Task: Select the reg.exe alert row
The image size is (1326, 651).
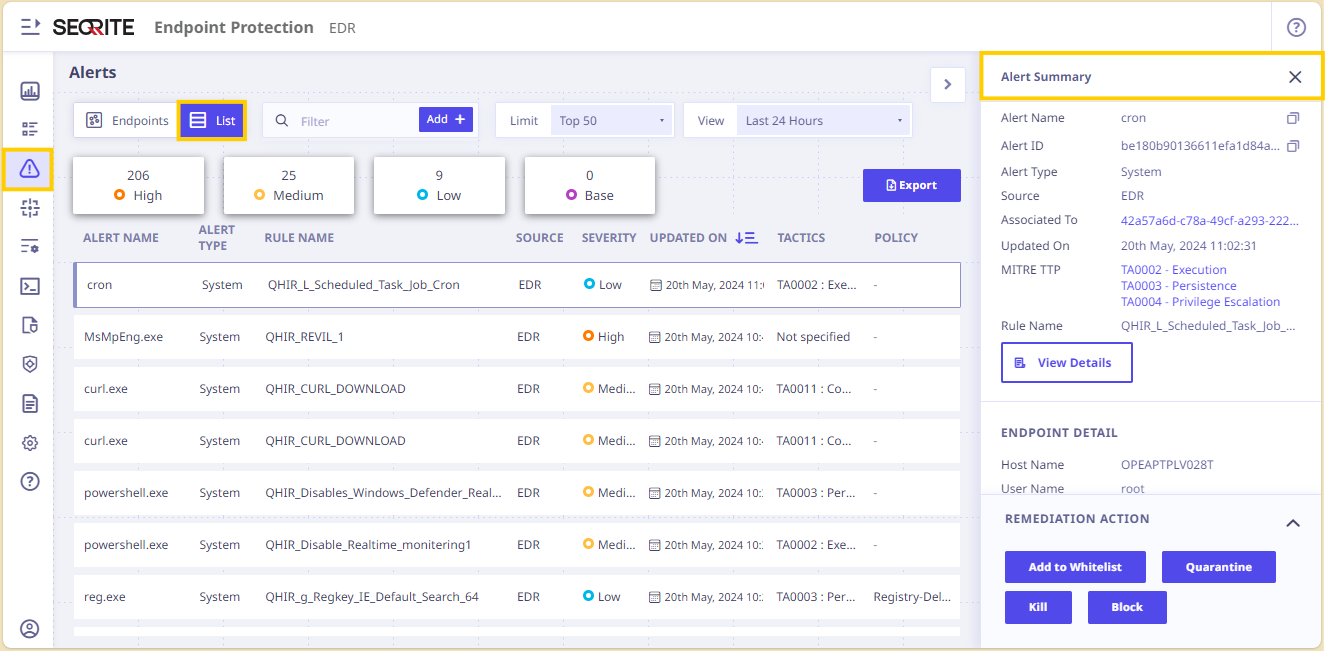Action: click(517, 597)
